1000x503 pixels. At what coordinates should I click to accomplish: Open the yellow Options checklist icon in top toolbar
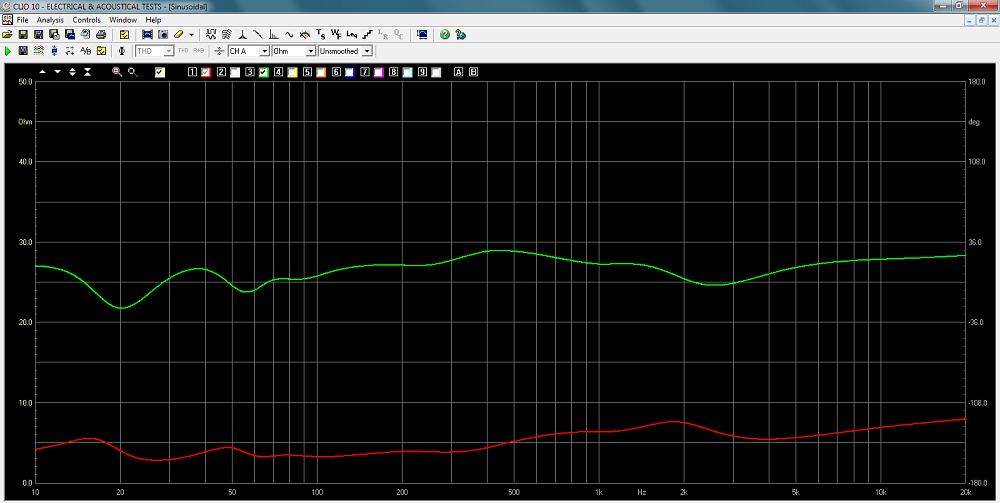pyautogui.click(x=124, y=34)
